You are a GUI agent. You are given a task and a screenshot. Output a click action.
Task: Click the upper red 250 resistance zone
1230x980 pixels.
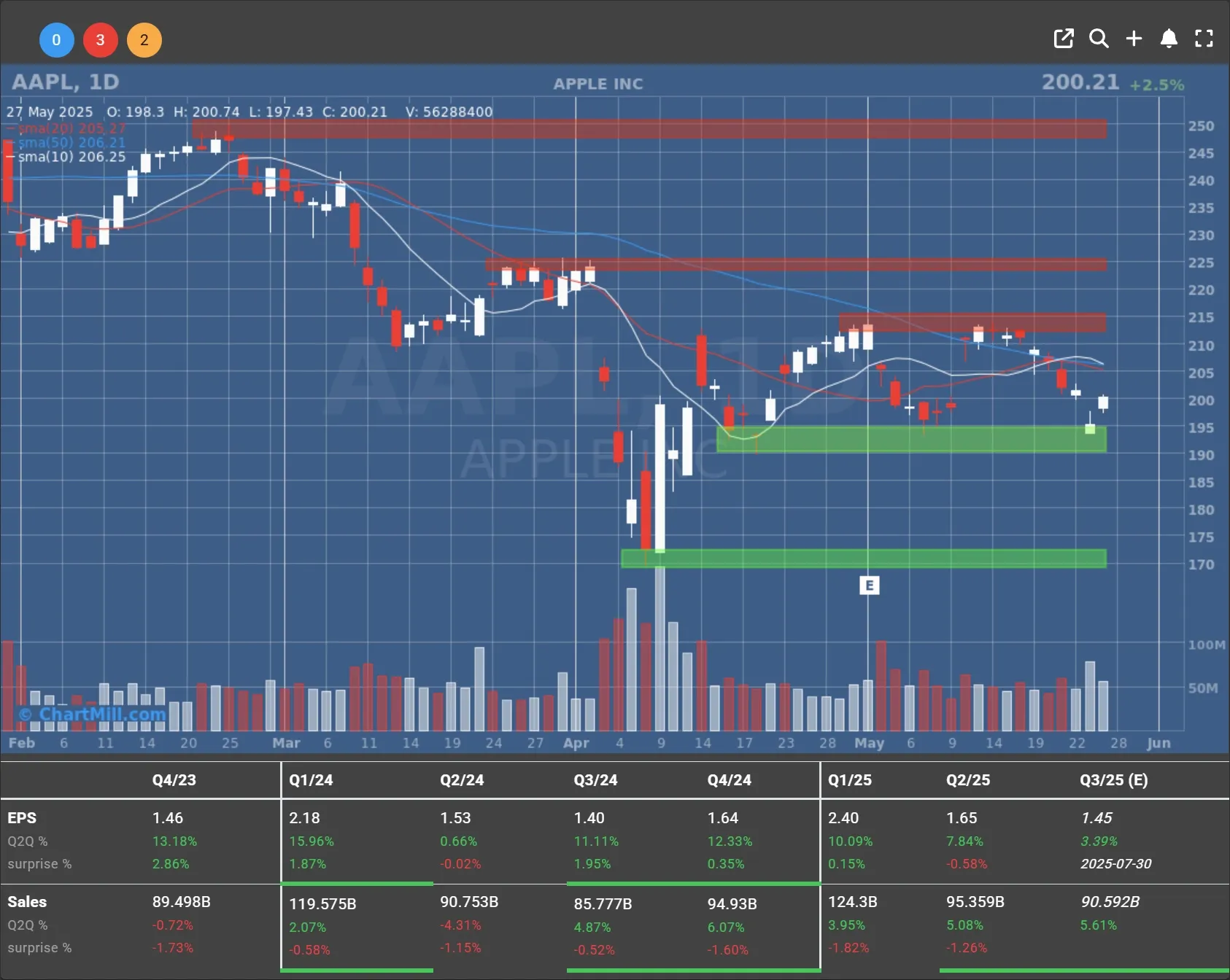tap(649, 129)
